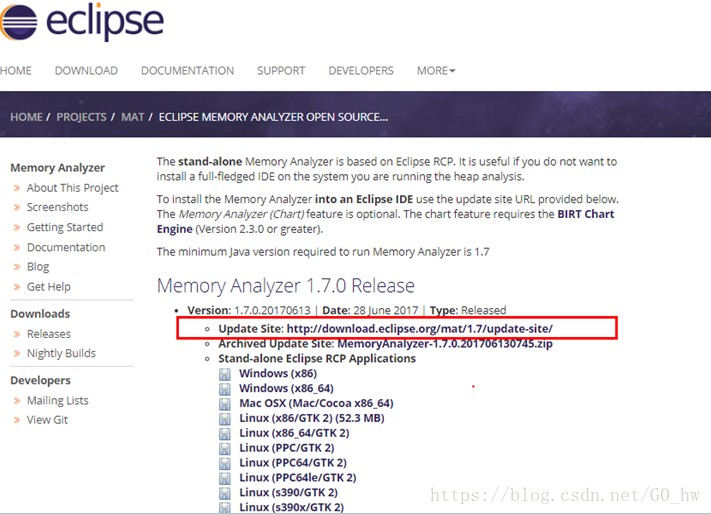This screenshot has width=711, height=515.
Task: Open Screenshots sidebar link
Action: (x=58, y=207)
